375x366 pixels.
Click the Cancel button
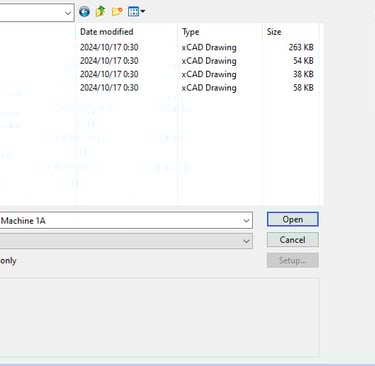point(293,240)
